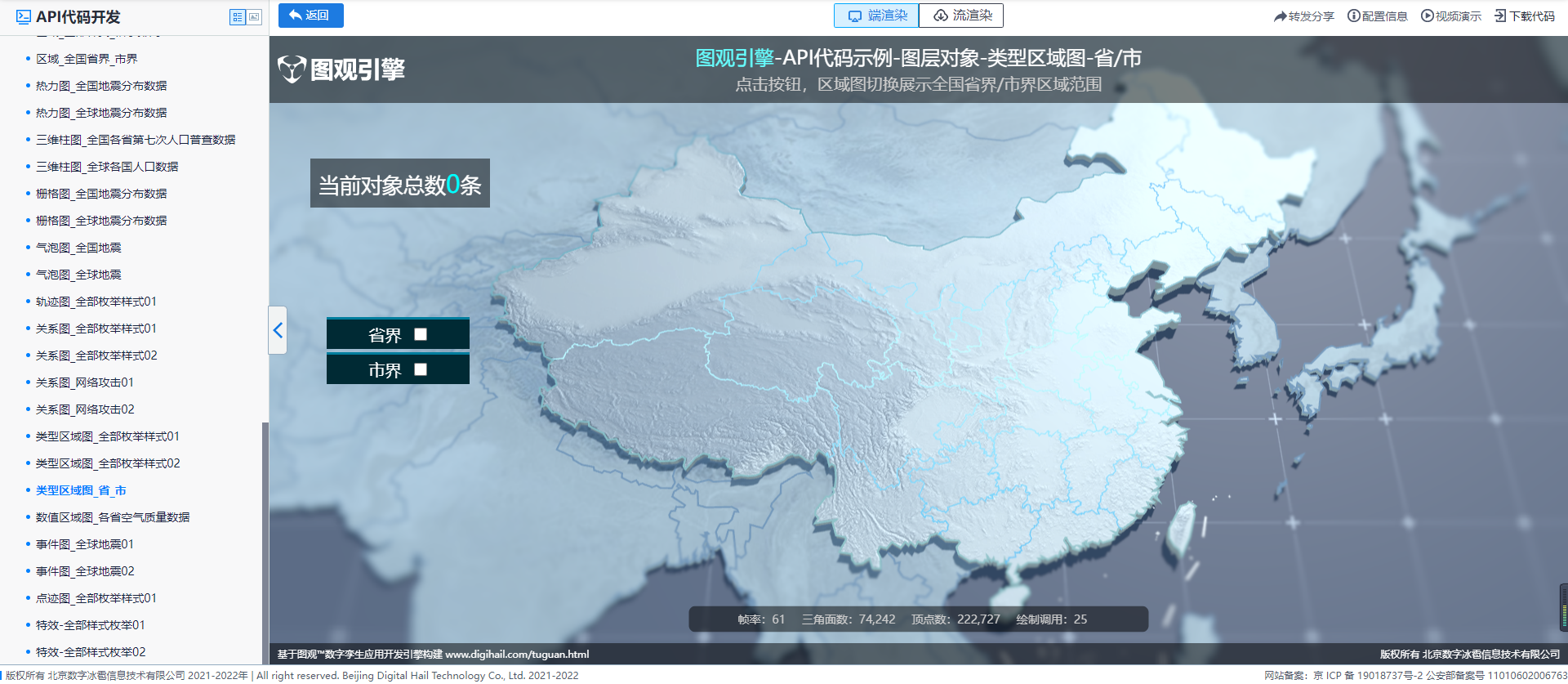Click the 顶点数 222,727 stats value
Image resolution: width=1568 pixels, height=684 pixels.
[x=955, y=619]
